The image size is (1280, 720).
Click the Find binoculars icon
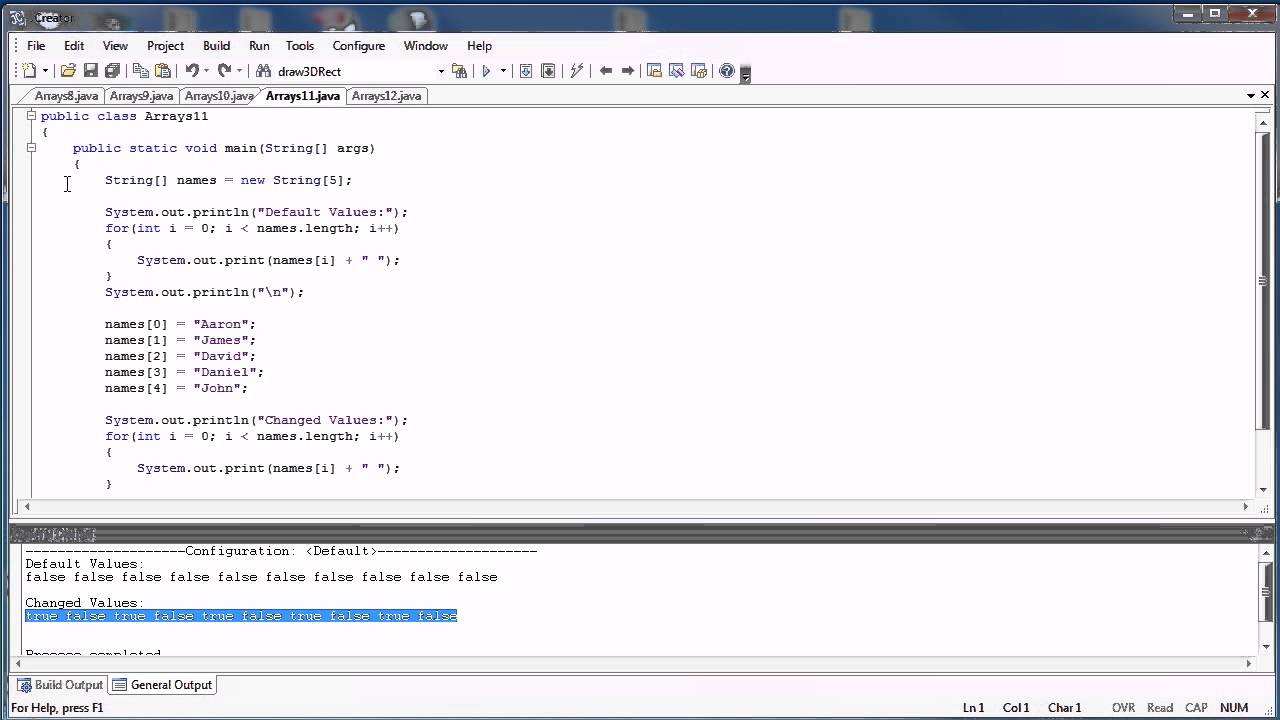pos(263,71)
